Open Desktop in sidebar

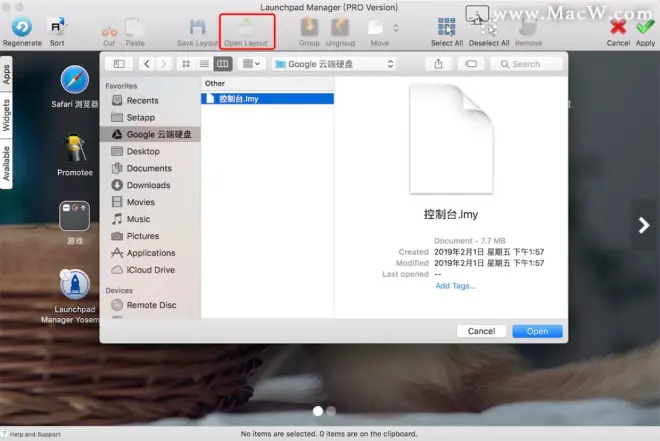click(x=150, y=151)
